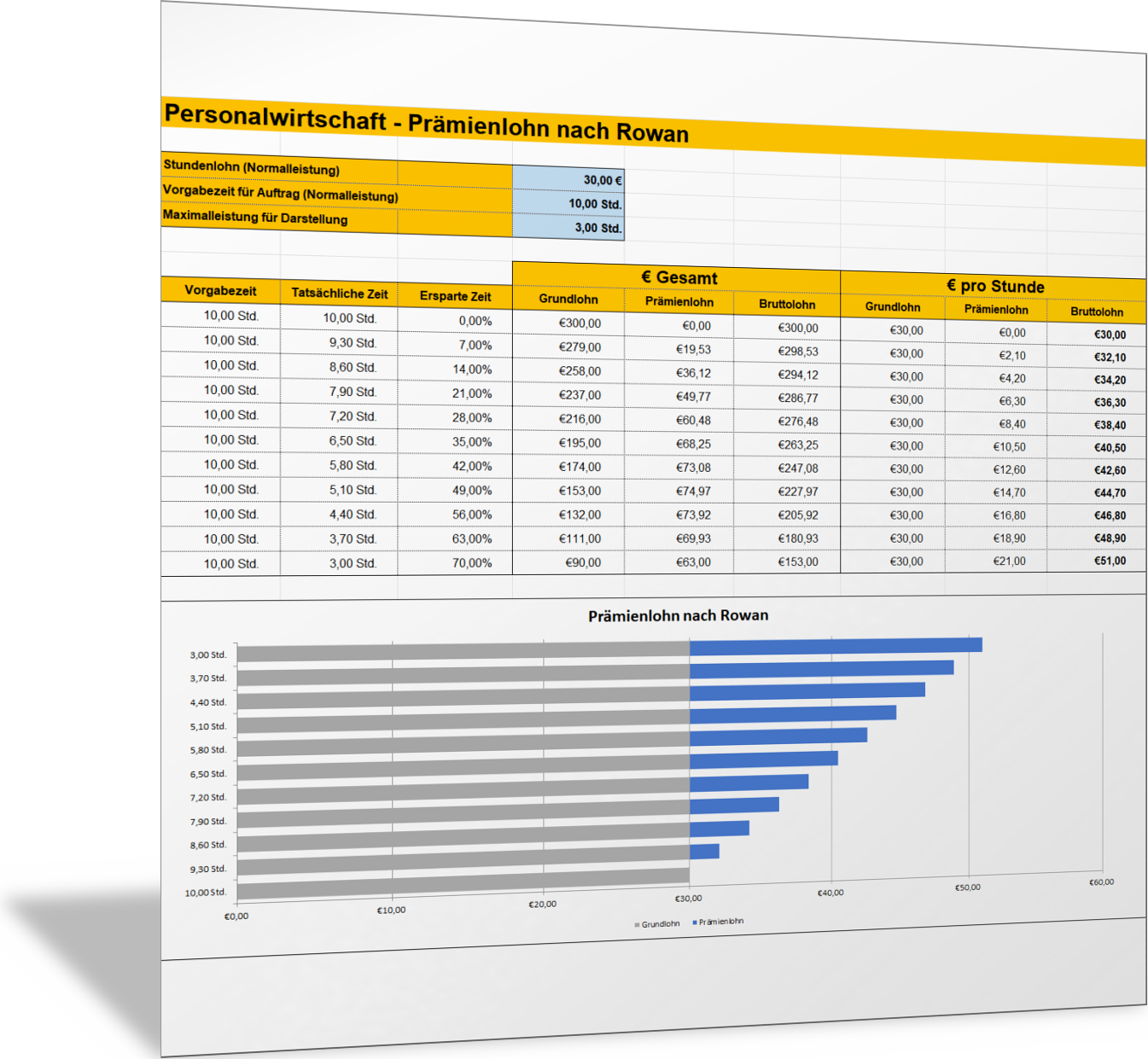Click 'Maximalleistung für Darstellung' label
This screenshot has height=1059, width=1148.
point(255,217)
